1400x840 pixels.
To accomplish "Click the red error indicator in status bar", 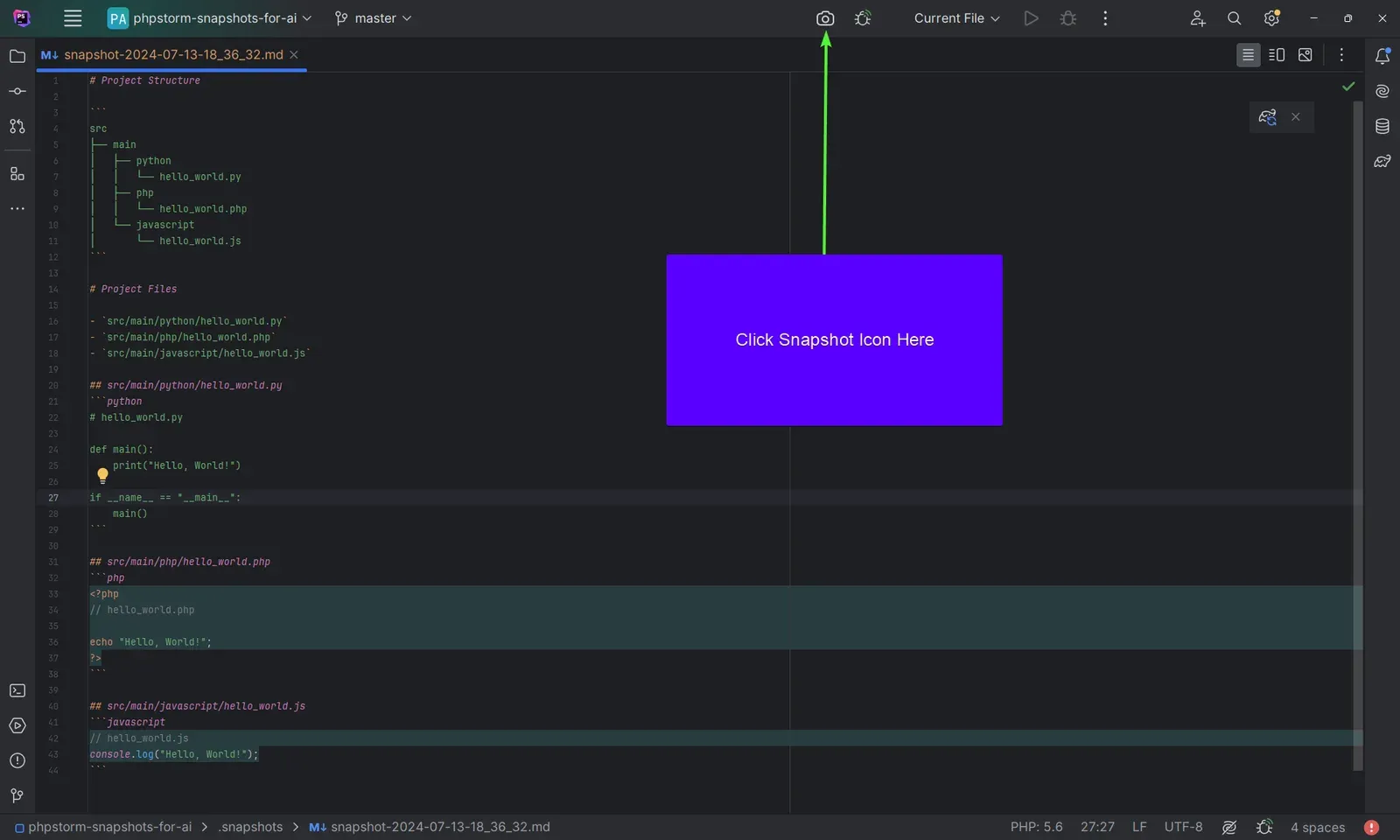I will coord(1371,828).
